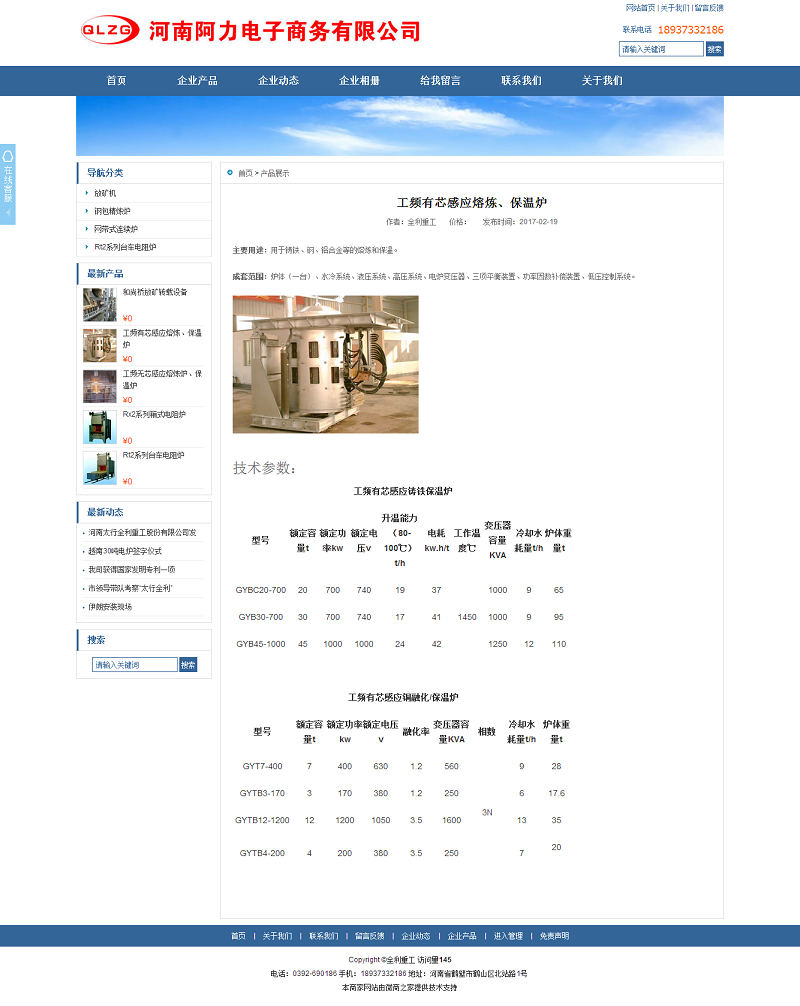Select the 放矿机 navigation category
Viewport: 800px width, 1006px height.
pyautogui.click(x=106, y=192)
